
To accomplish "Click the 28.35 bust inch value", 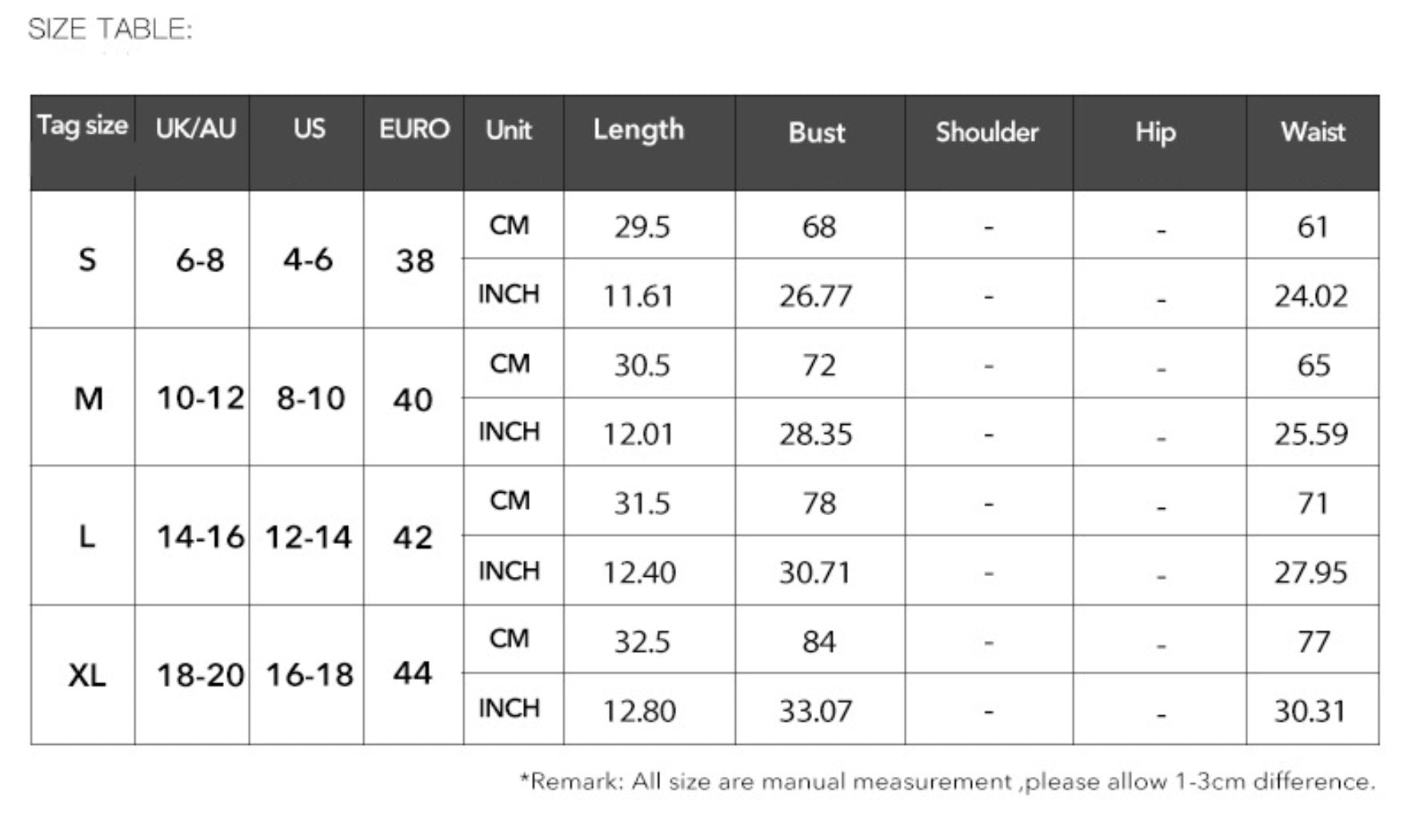I will pyautogui.click(x=816, y=434).
